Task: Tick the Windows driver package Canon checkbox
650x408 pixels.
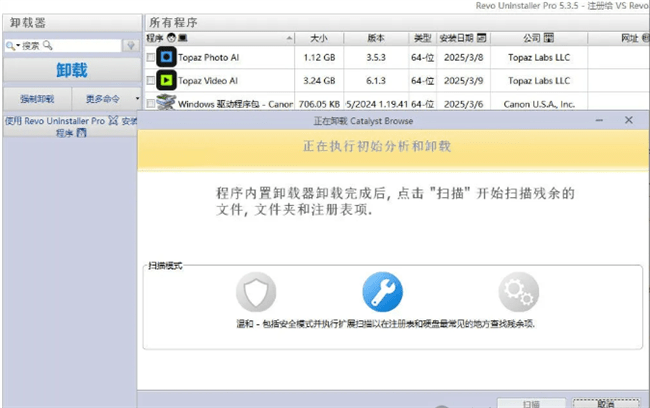Action: [150, 103]
